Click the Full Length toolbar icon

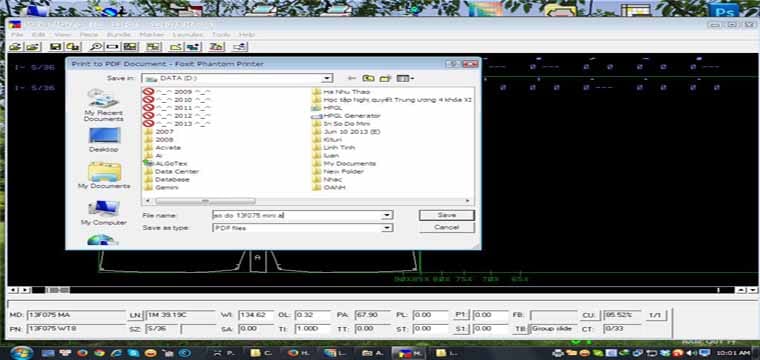point(112,47)
